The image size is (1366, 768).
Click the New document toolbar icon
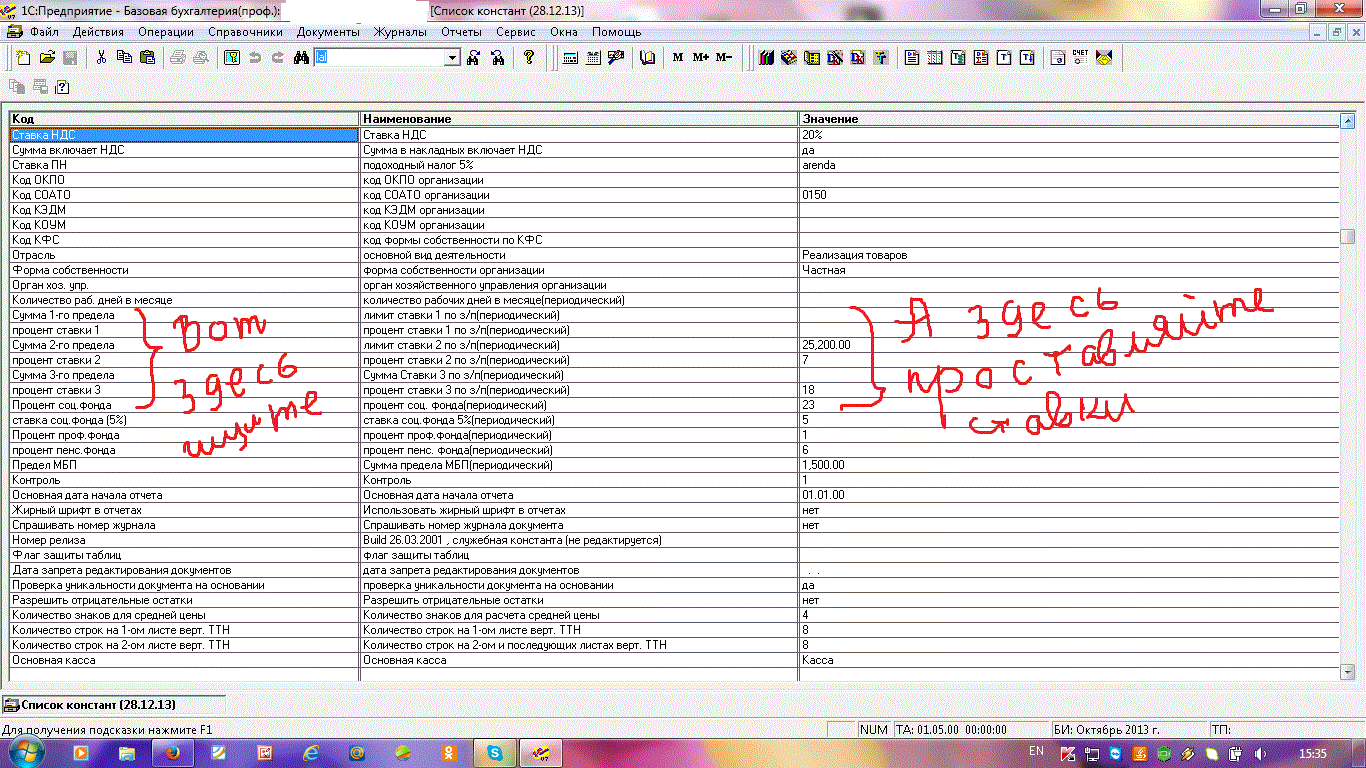tap(24, 57)
